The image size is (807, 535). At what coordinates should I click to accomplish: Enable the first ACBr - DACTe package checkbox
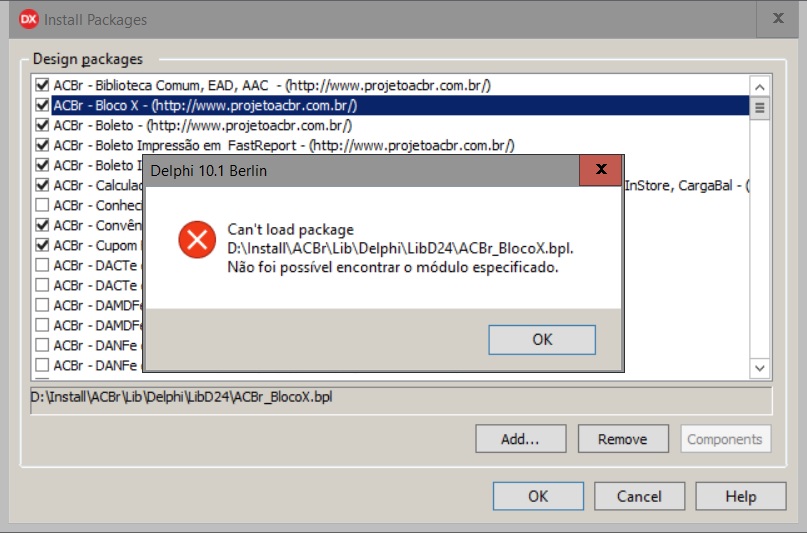coord(42,265)
